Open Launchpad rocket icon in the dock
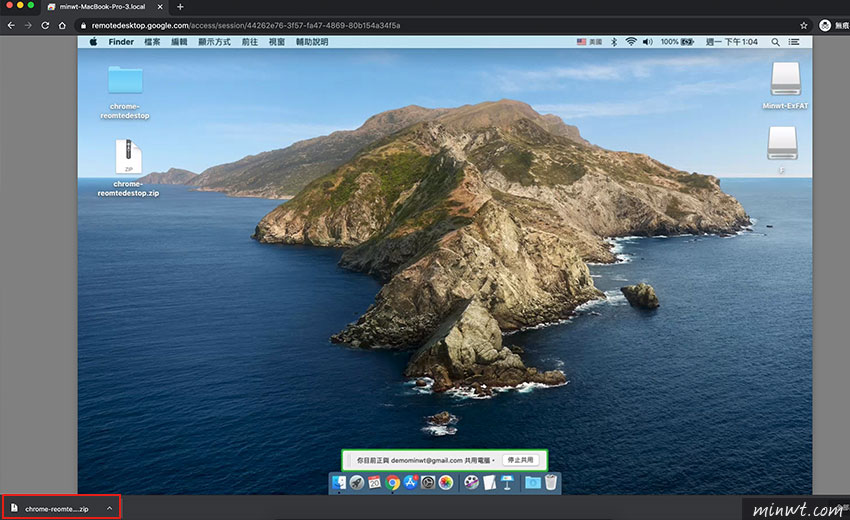The image size is (850, 520). 357,482
